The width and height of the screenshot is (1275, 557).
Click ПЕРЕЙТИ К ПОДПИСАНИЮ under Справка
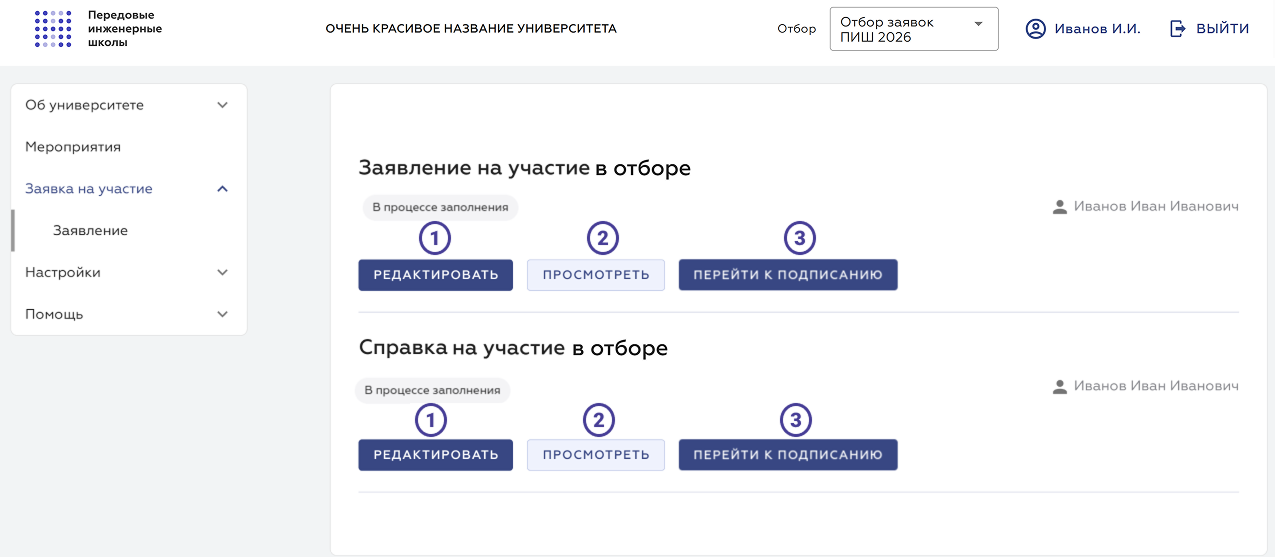coord(788,455)
